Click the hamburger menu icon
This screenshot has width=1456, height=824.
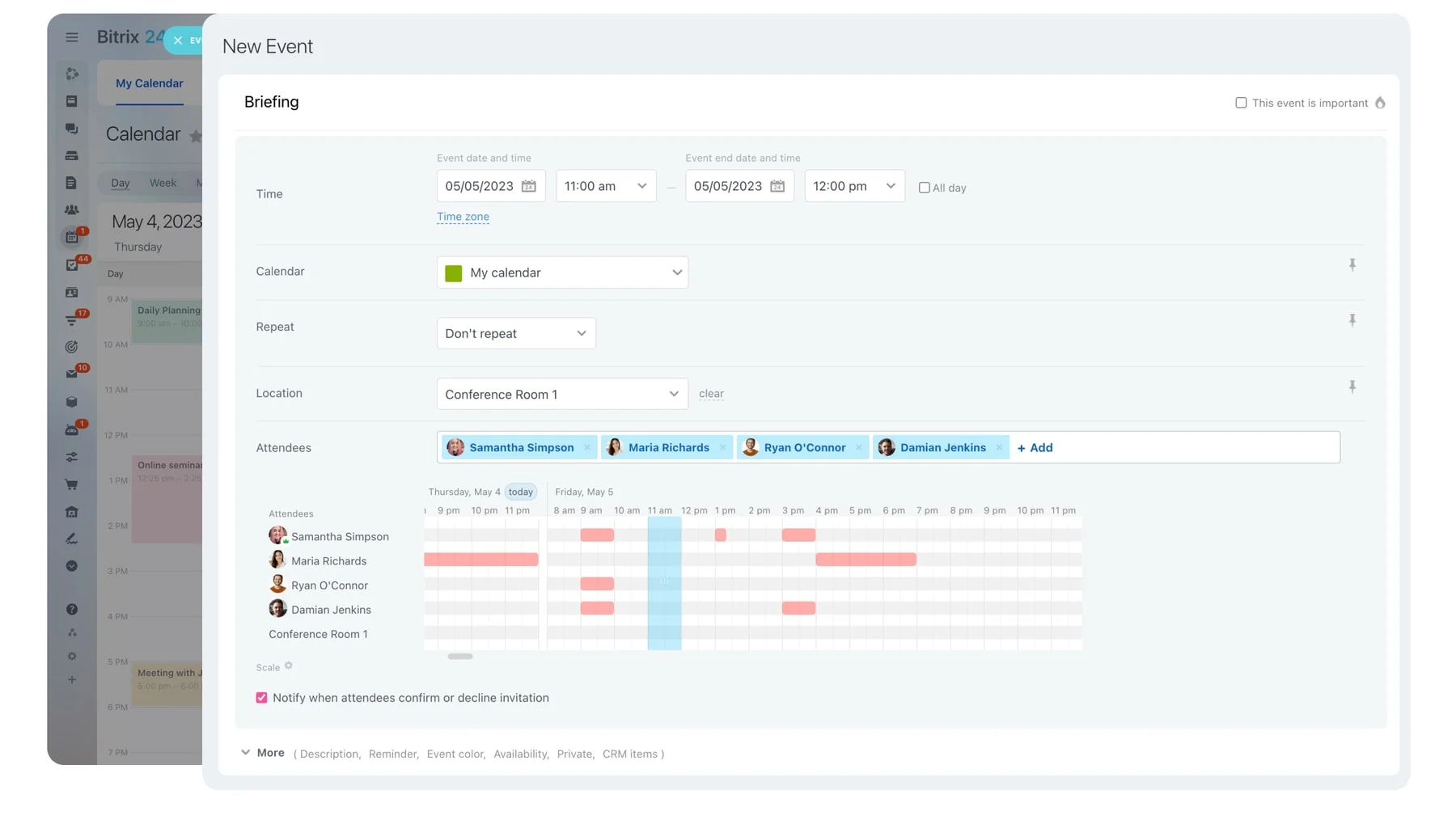pyautogui.click(x=72, y=37)
